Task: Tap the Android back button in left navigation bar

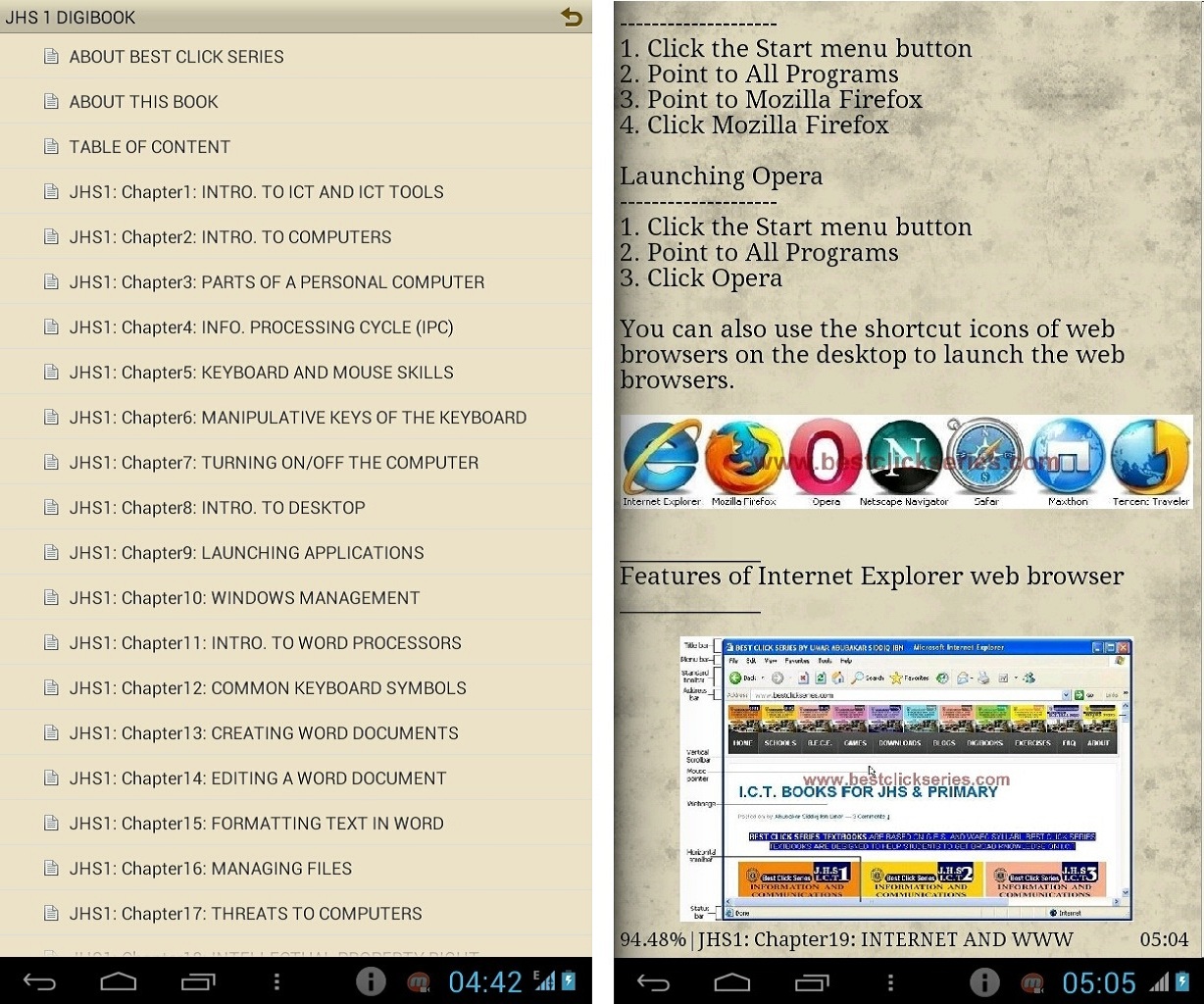Action: pyautogui.click(x=40, y=981)
